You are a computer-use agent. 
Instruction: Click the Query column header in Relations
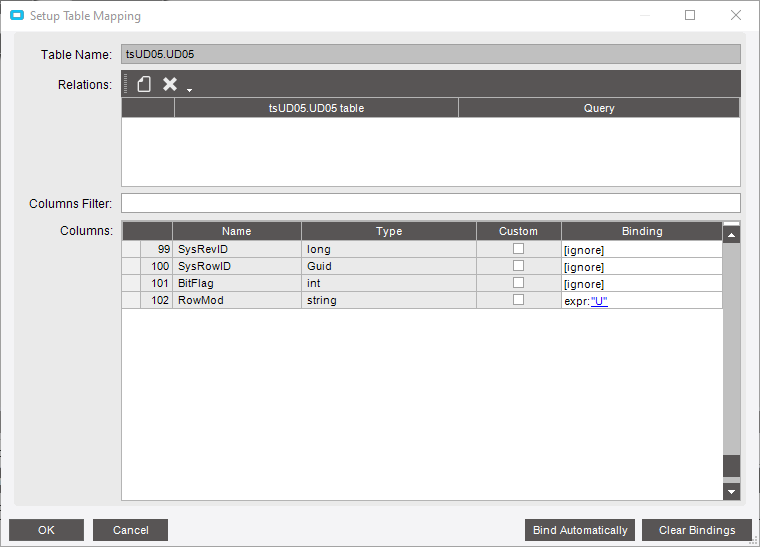tap(599, 108)
